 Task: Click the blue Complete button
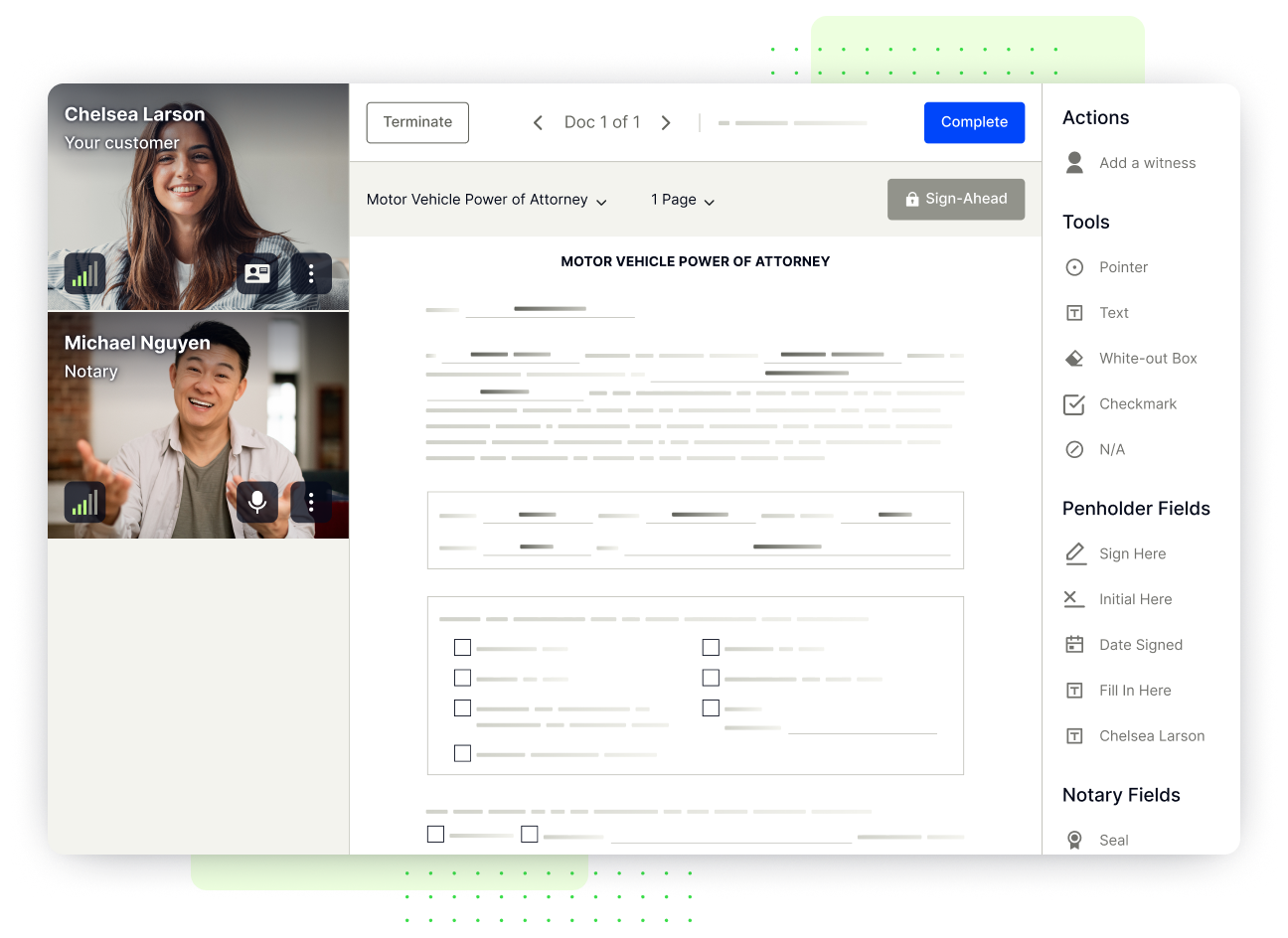[x=974, y=122]
